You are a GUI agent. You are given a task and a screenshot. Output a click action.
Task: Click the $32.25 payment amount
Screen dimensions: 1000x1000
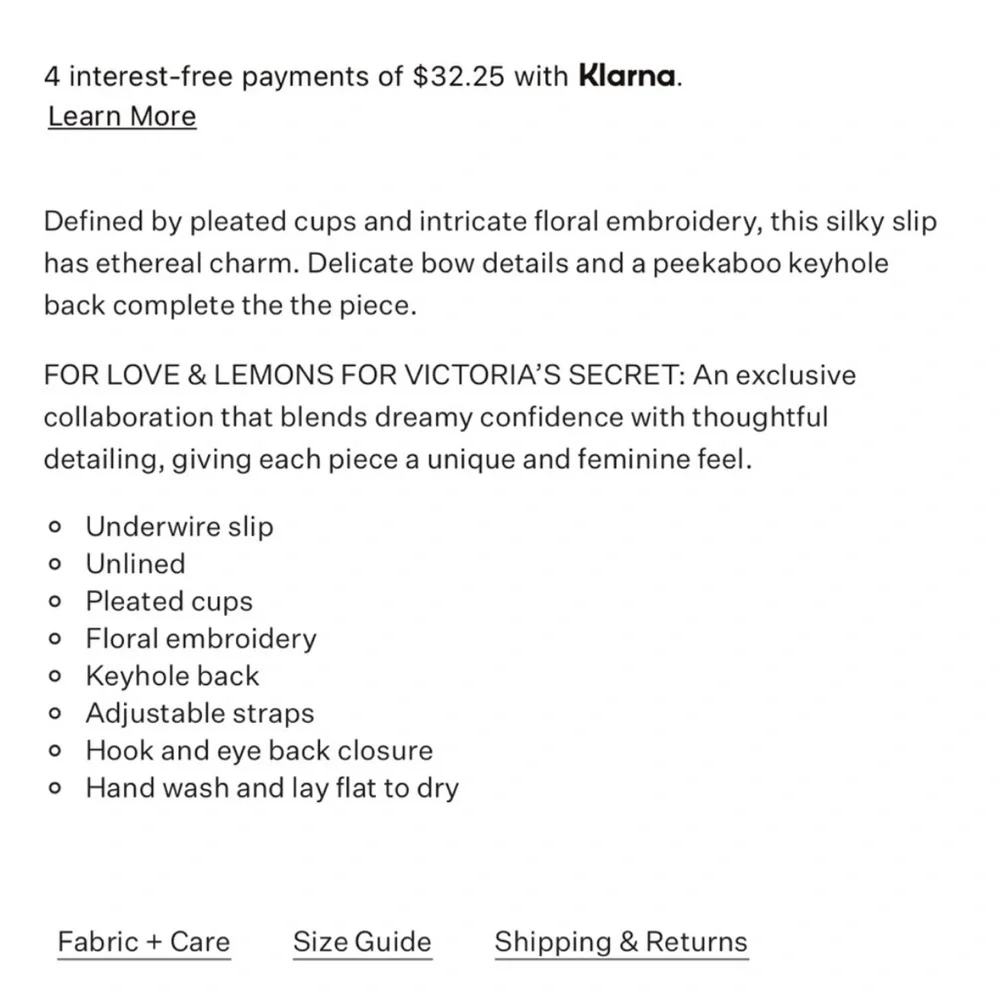point(459,77)
